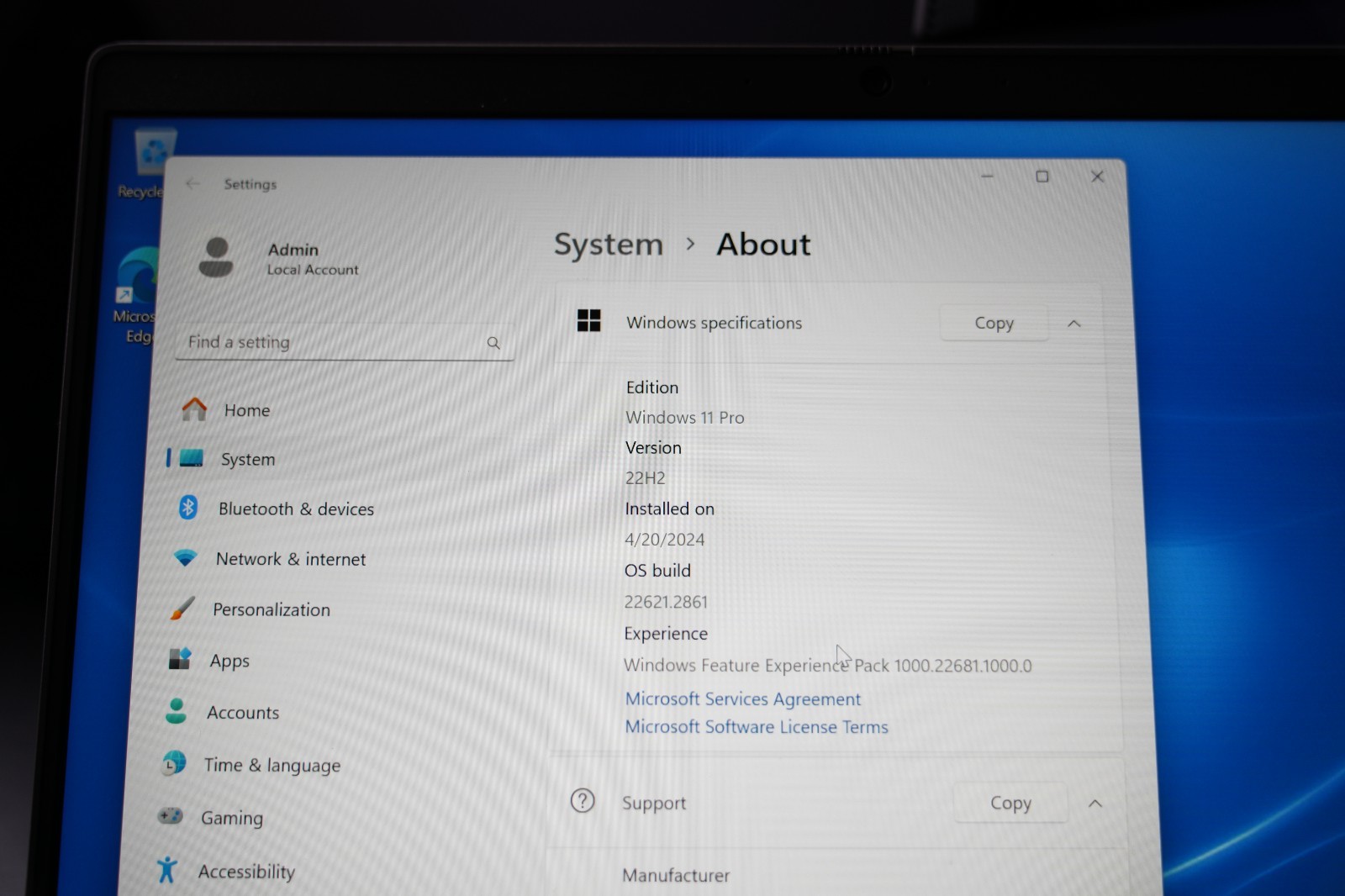Click the OS build 22621.2861 value
The height and width of the screenshot is (896, 1345).
666,602
